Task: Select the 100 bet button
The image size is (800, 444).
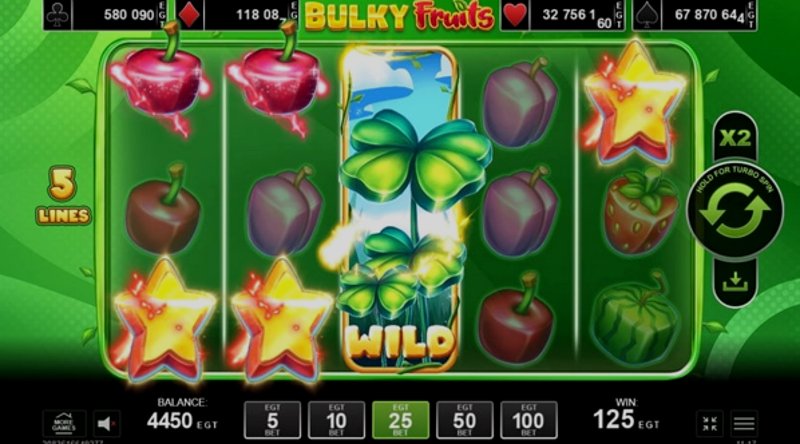Action: click(x=529, y=420)
